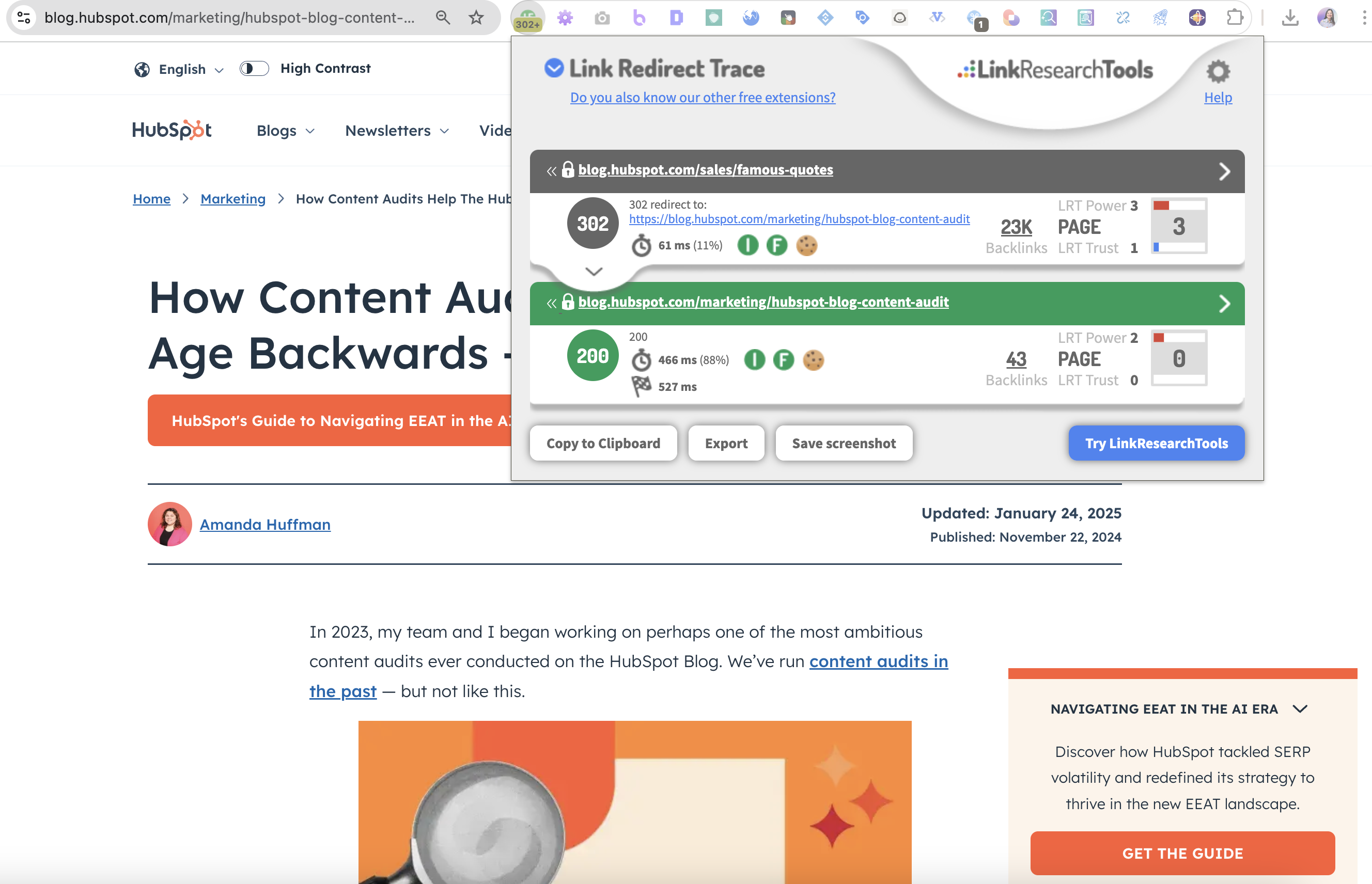Open the 302 redirect target URL link
The width and height of the screenshot is (1372, 884).
tap(799, 219)
